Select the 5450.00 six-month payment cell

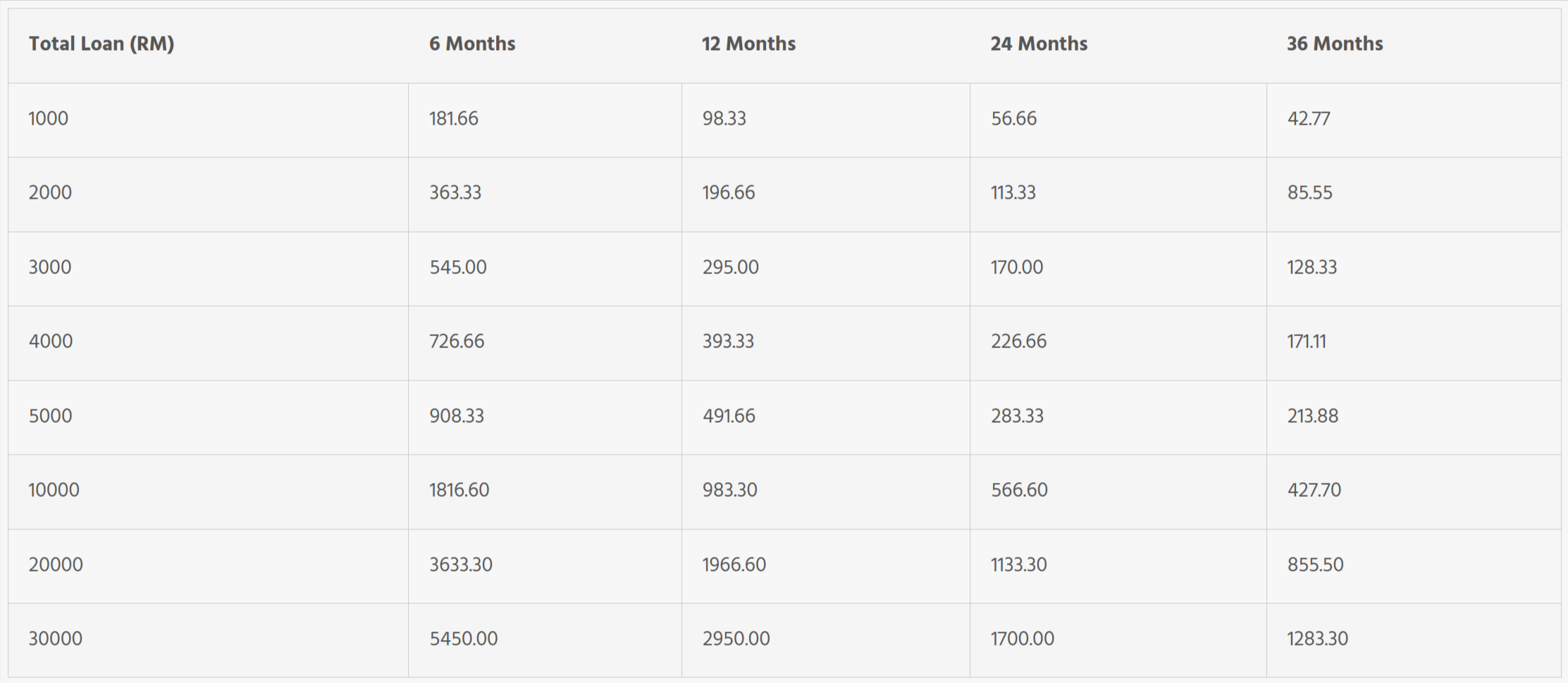click(464, 639)
